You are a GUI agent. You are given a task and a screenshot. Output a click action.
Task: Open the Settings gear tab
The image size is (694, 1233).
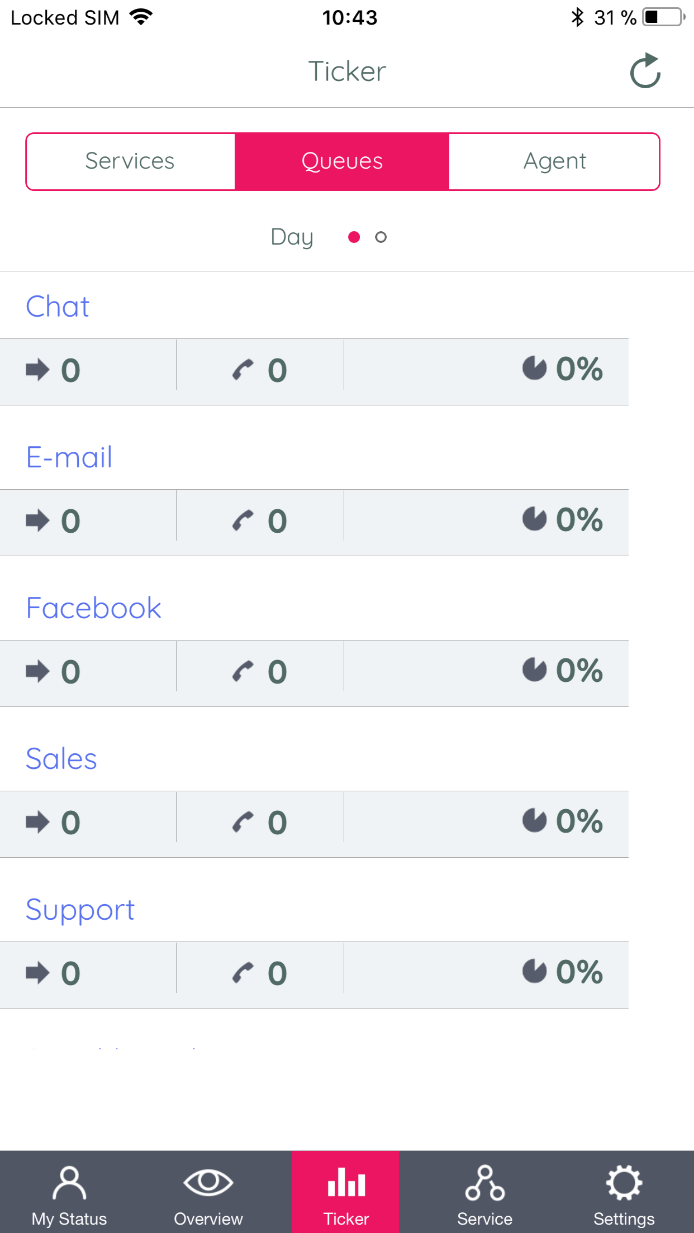624,1194
